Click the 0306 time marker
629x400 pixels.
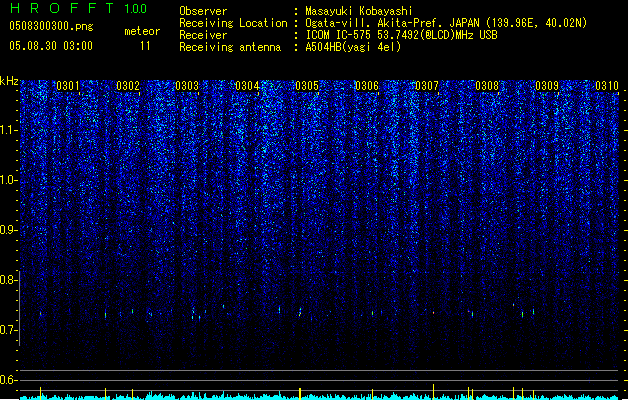coord(367,86)
